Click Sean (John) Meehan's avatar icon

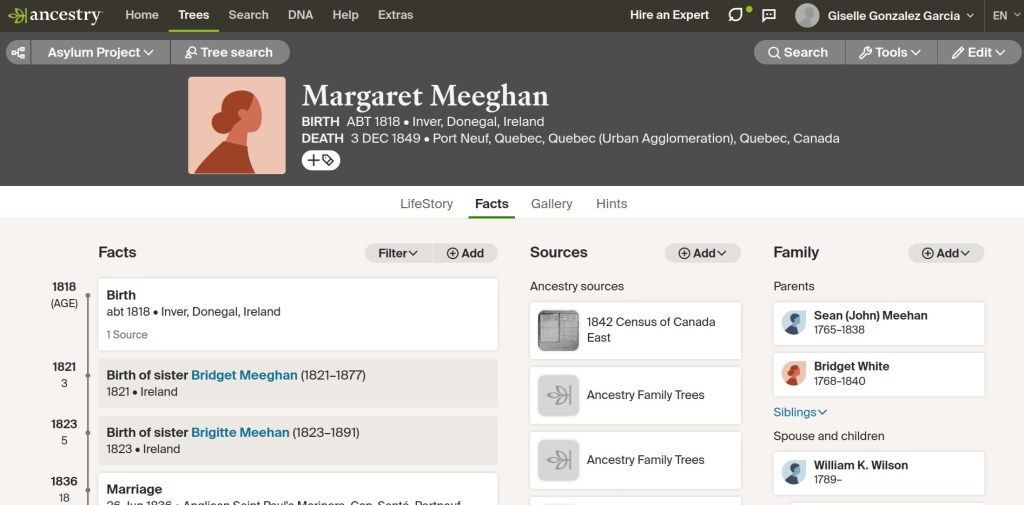coord(793,322)
